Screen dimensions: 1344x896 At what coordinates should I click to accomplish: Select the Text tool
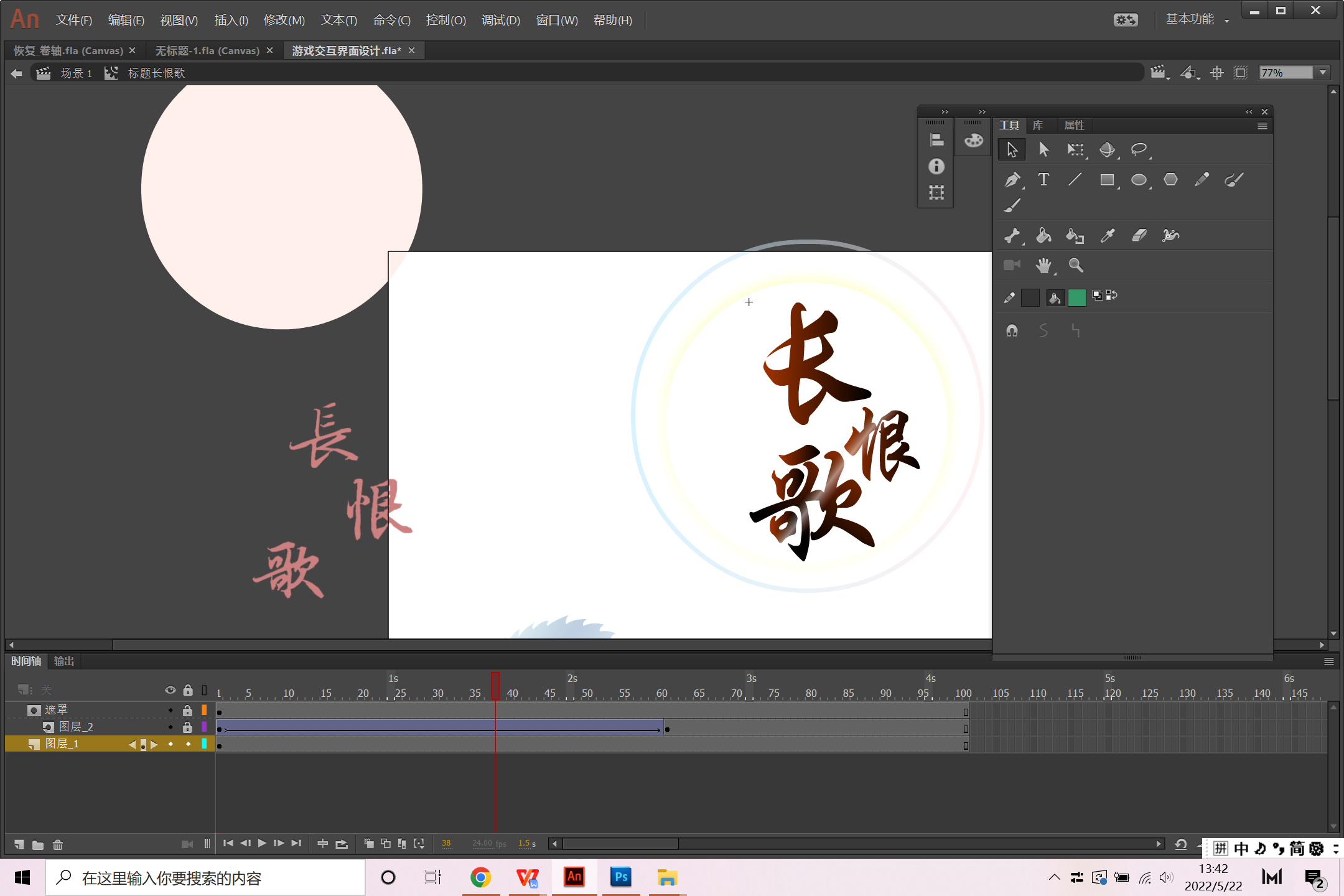click(x=1043, y=180)
